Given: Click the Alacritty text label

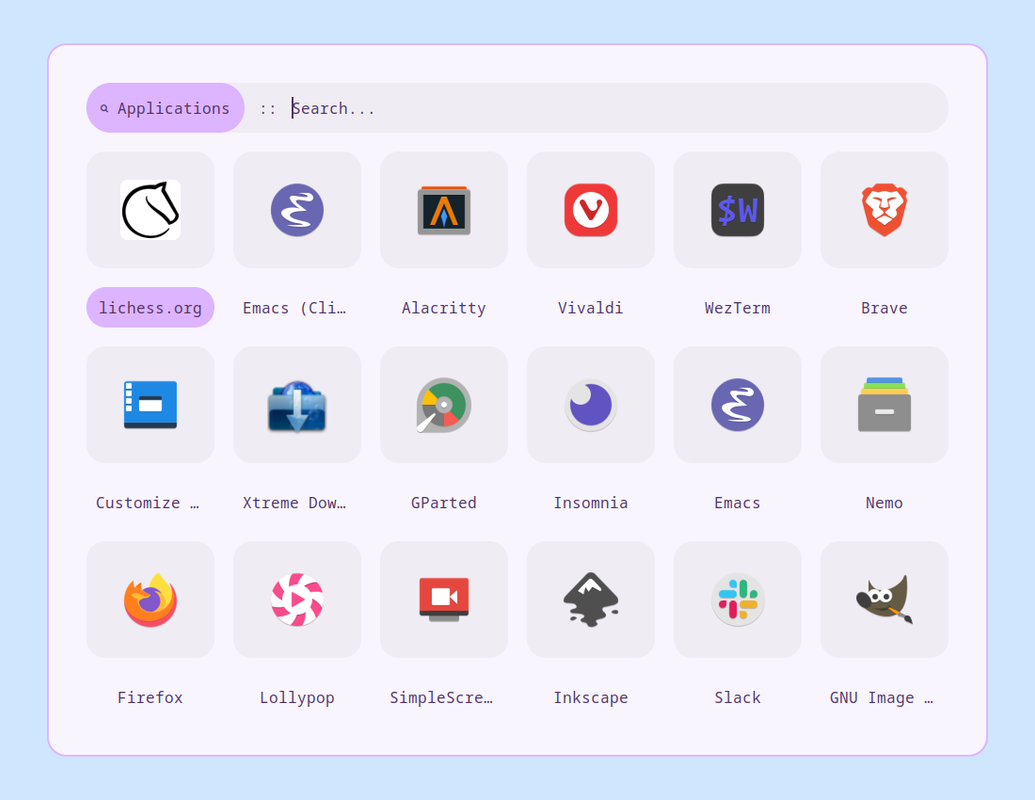Looking at the screenshot, I should 444,308.
